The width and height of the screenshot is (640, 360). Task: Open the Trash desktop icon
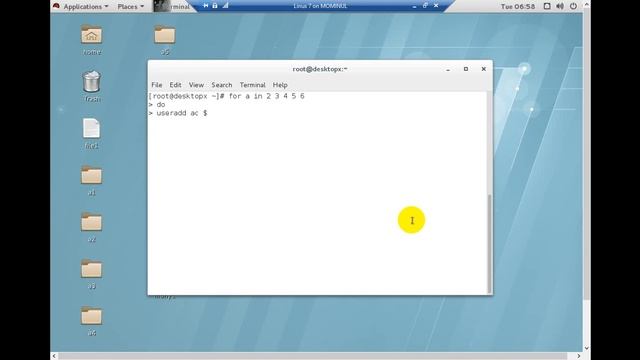tap(91, 82)
